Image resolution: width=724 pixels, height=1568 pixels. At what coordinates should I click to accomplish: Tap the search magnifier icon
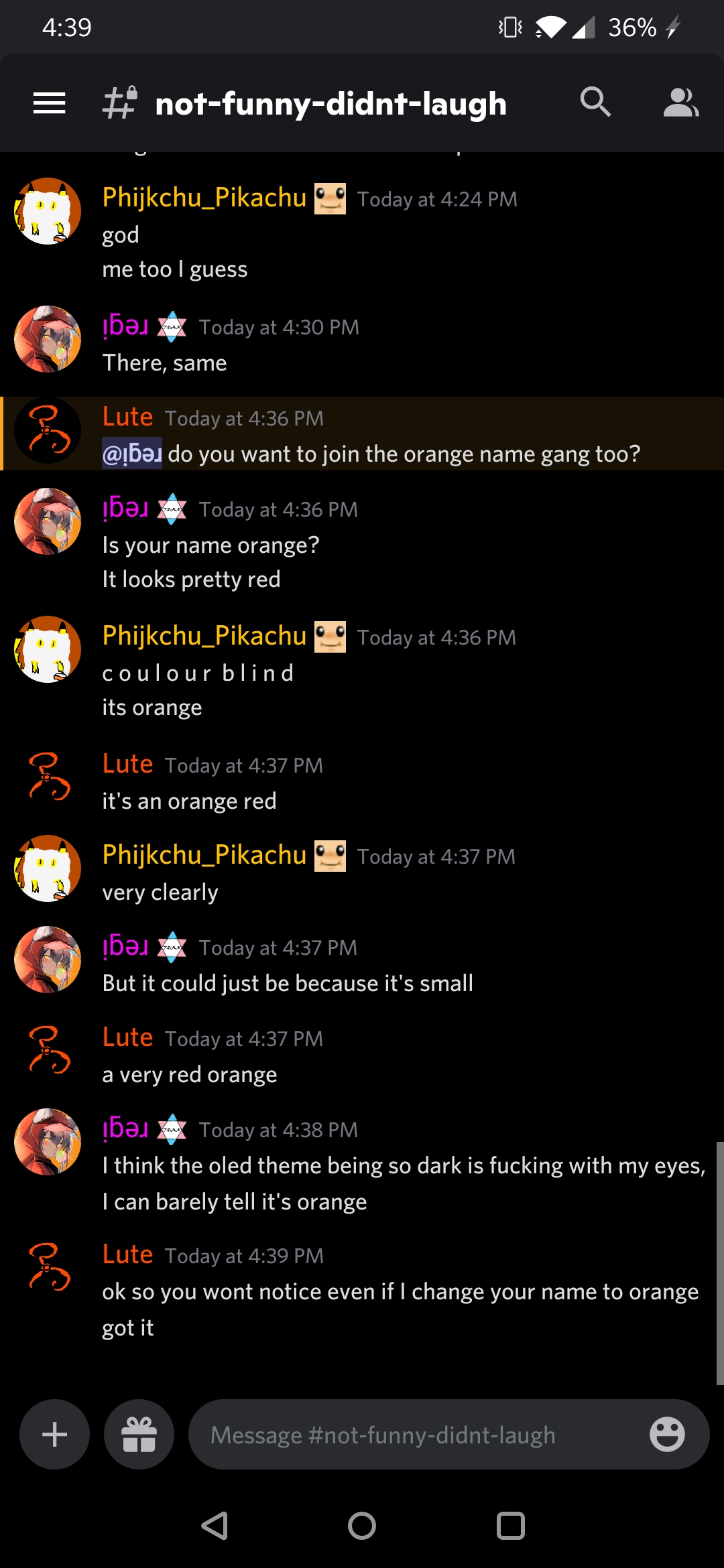click(595, 103)
